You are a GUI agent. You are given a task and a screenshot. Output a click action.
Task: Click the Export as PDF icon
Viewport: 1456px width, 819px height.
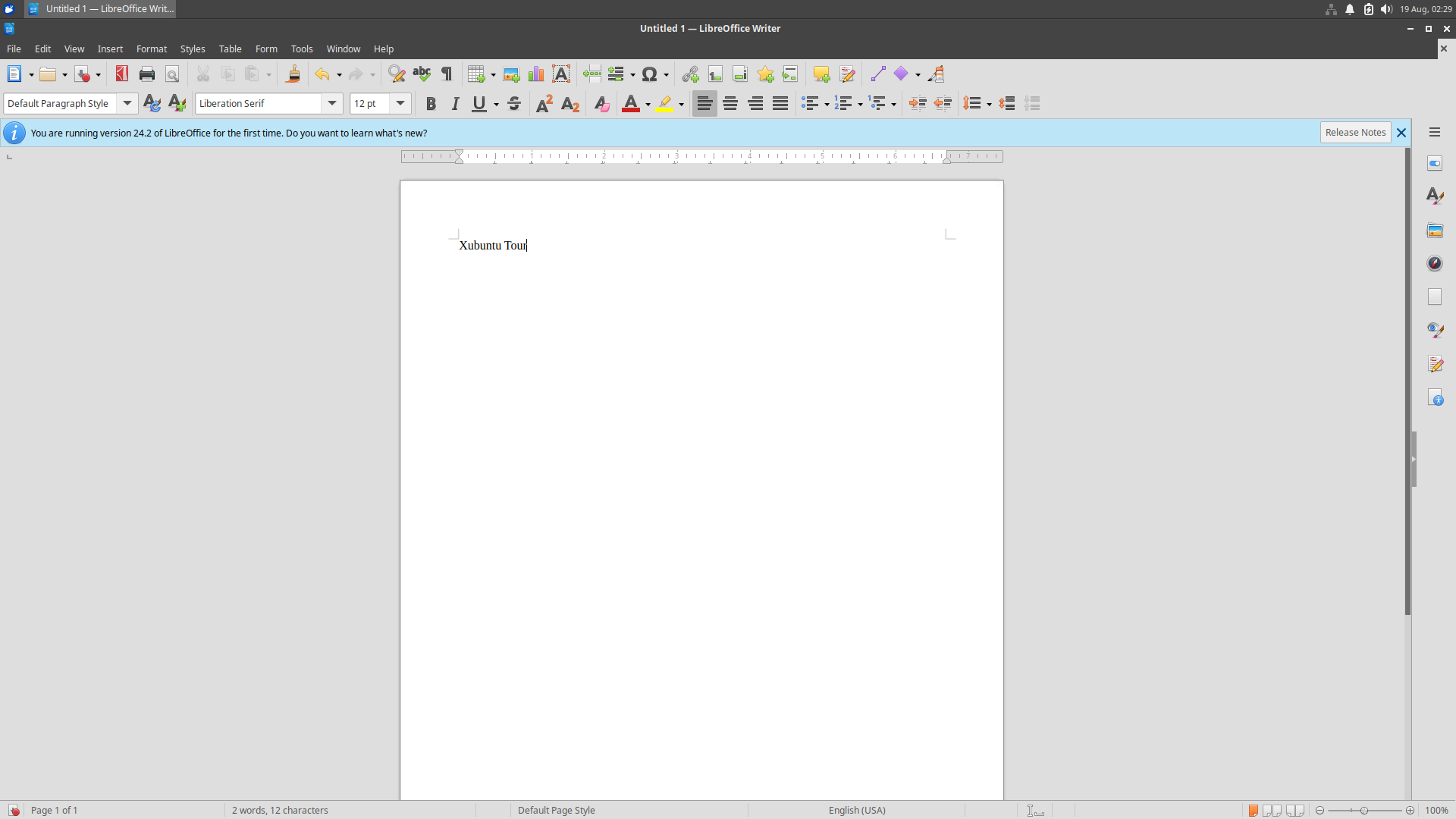coord(121,74)
